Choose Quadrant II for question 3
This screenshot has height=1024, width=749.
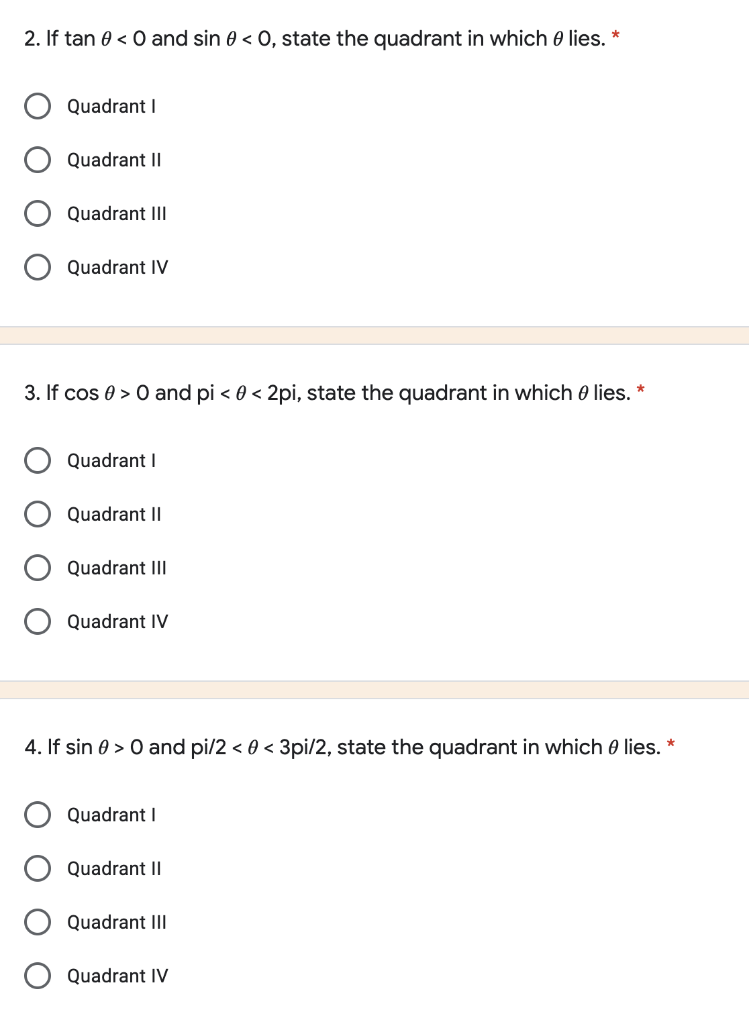tap(37, 514)
